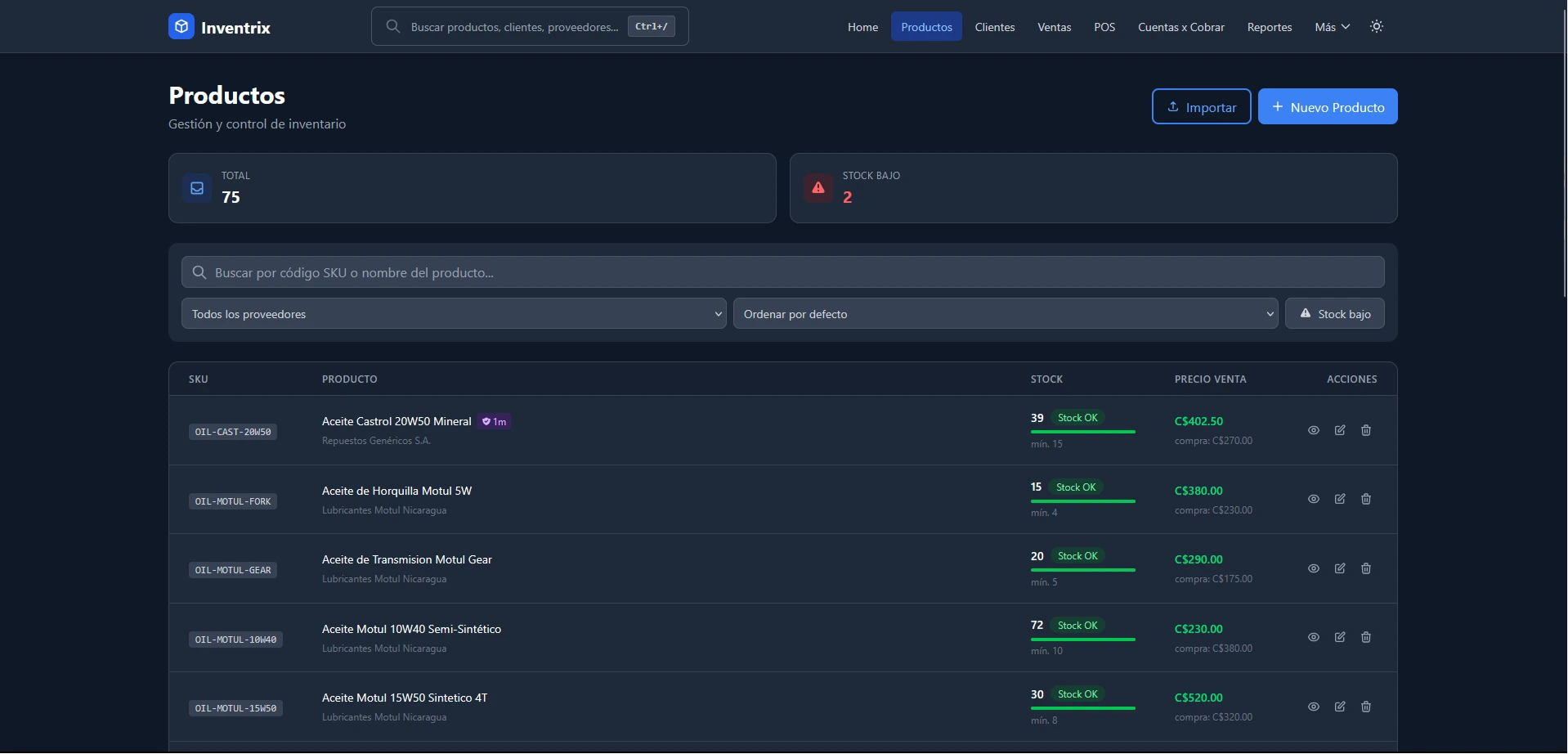Open Cuentas x Cobrar
The image size is (1568, 754).
[x=1181, y=27]
